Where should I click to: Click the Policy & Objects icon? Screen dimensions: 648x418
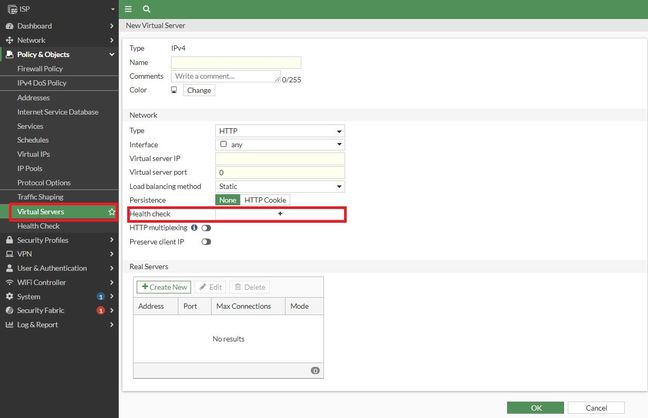click(10, 54)
